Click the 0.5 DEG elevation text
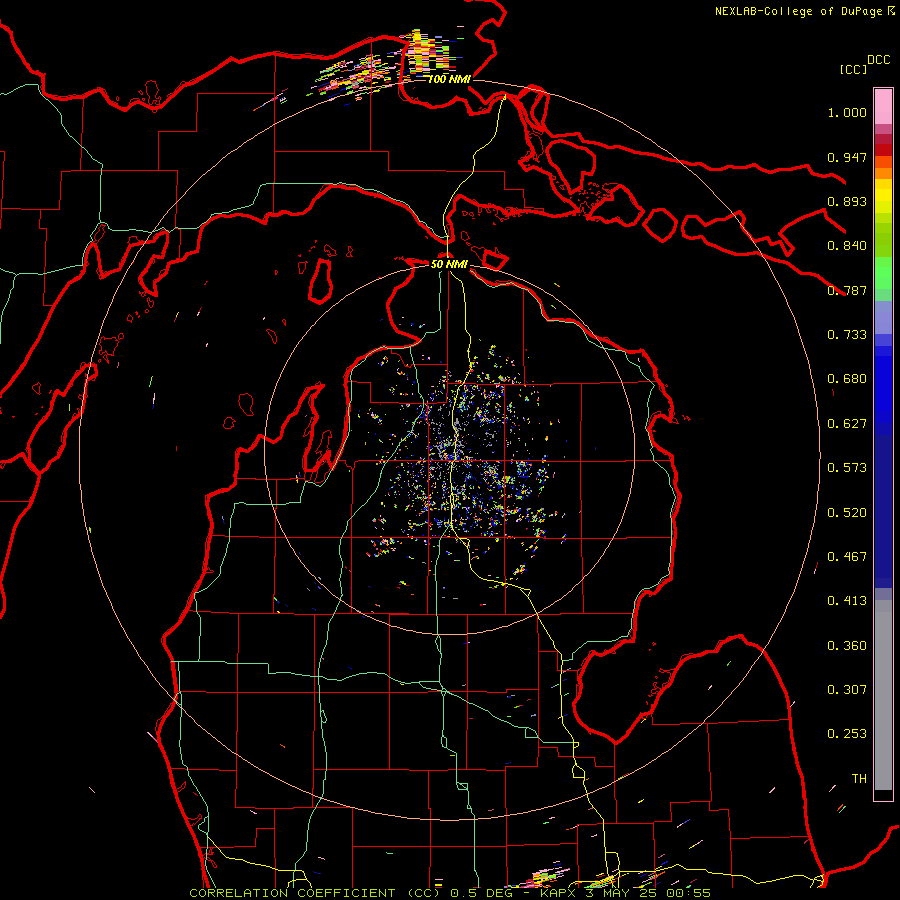 tap(481, 893)
